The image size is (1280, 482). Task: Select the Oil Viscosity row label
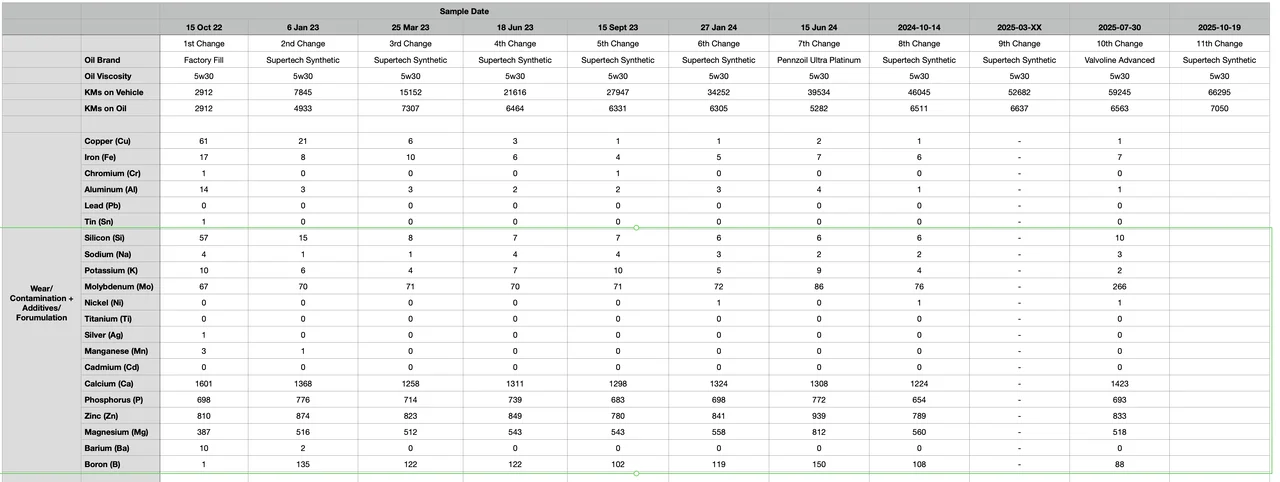(x=108, y=76)
